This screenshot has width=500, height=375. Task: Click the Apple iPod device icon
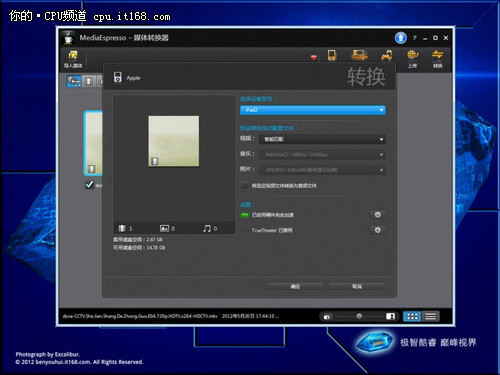coord(117,77)
